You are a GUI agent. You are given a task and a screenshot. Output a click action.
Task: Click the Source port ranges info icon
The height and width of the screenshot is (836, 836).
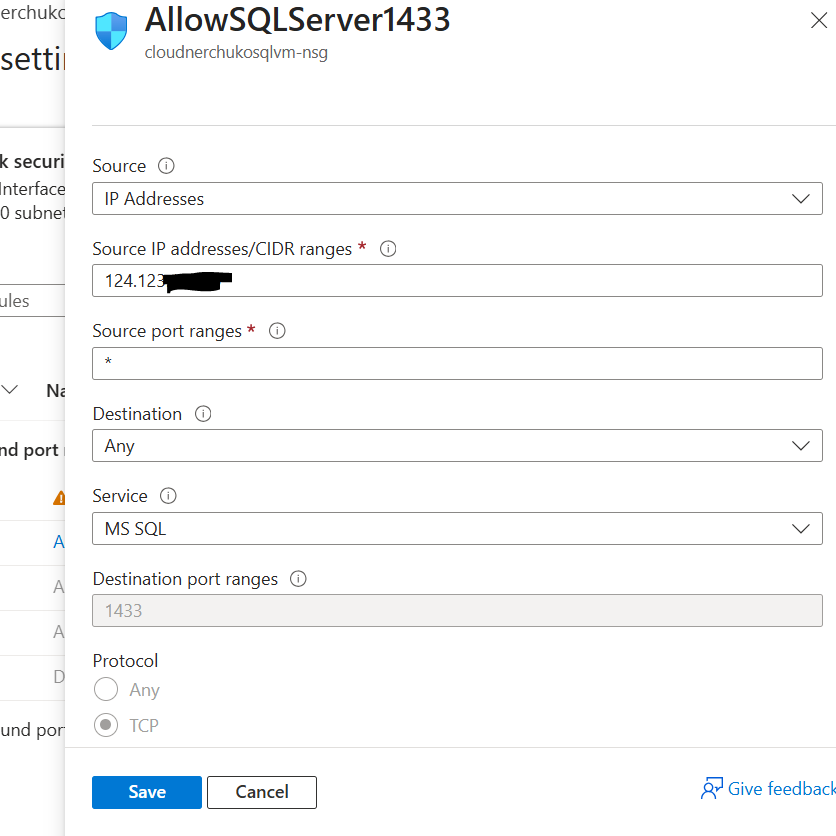(x=277, y=331)
